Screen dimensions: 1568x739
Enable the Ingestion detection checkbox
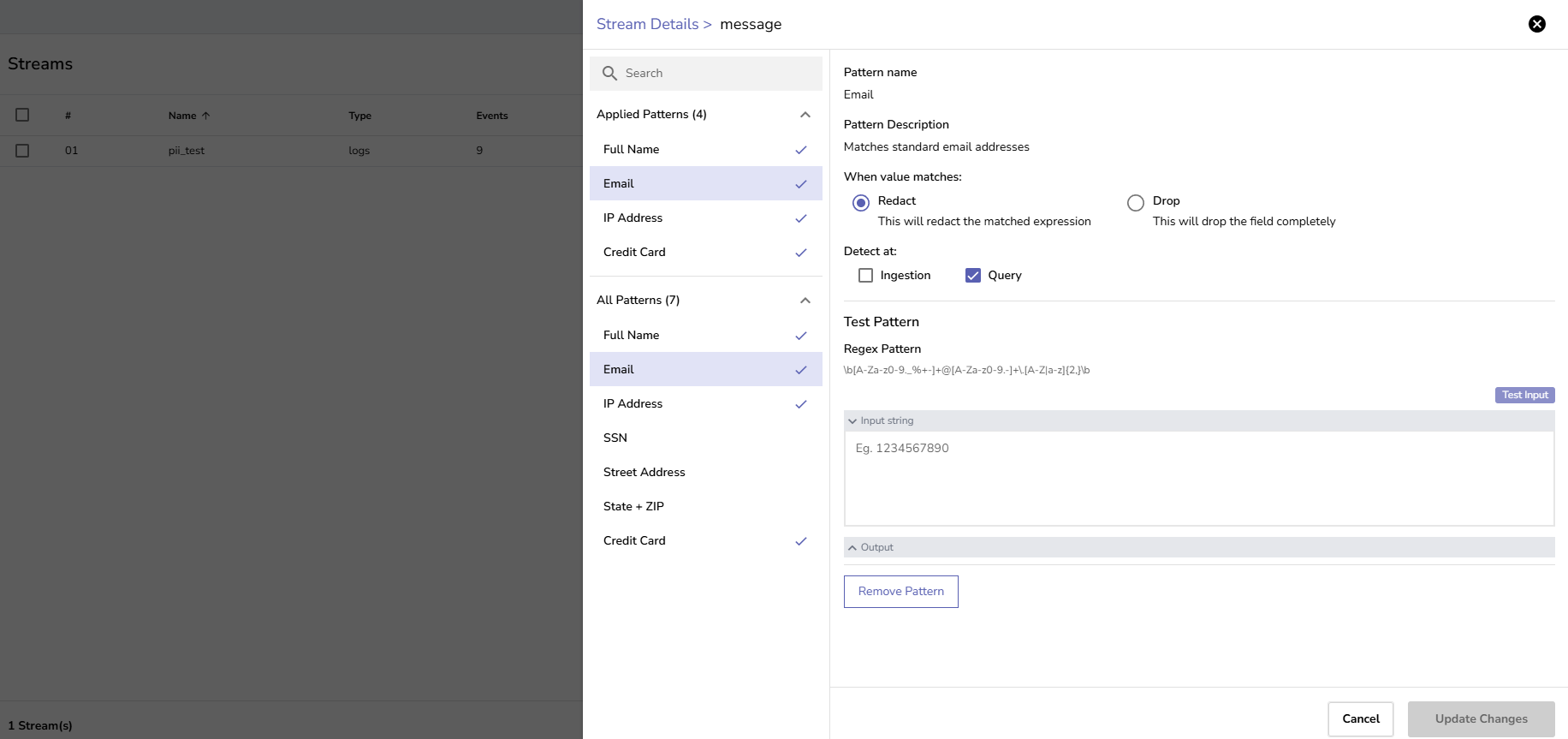[x=865, y=276]
